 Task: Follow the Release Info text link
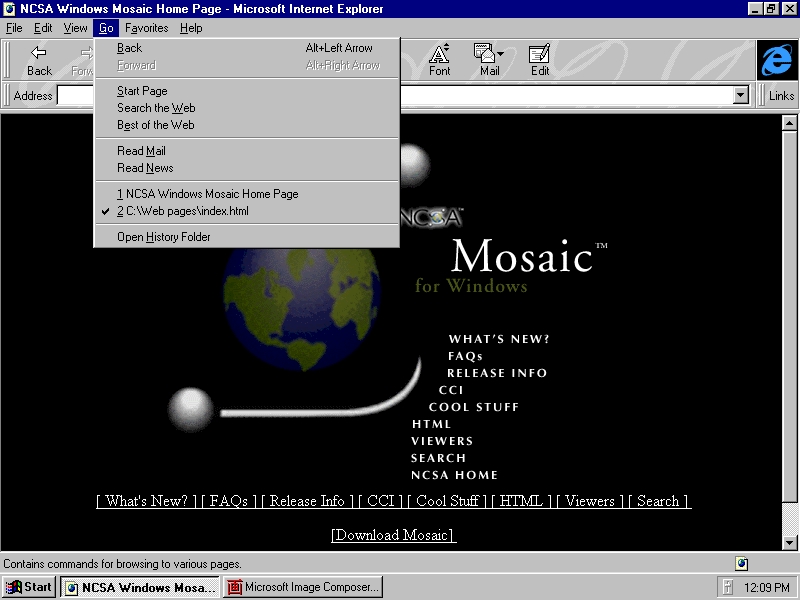click(x=307, y=501)
